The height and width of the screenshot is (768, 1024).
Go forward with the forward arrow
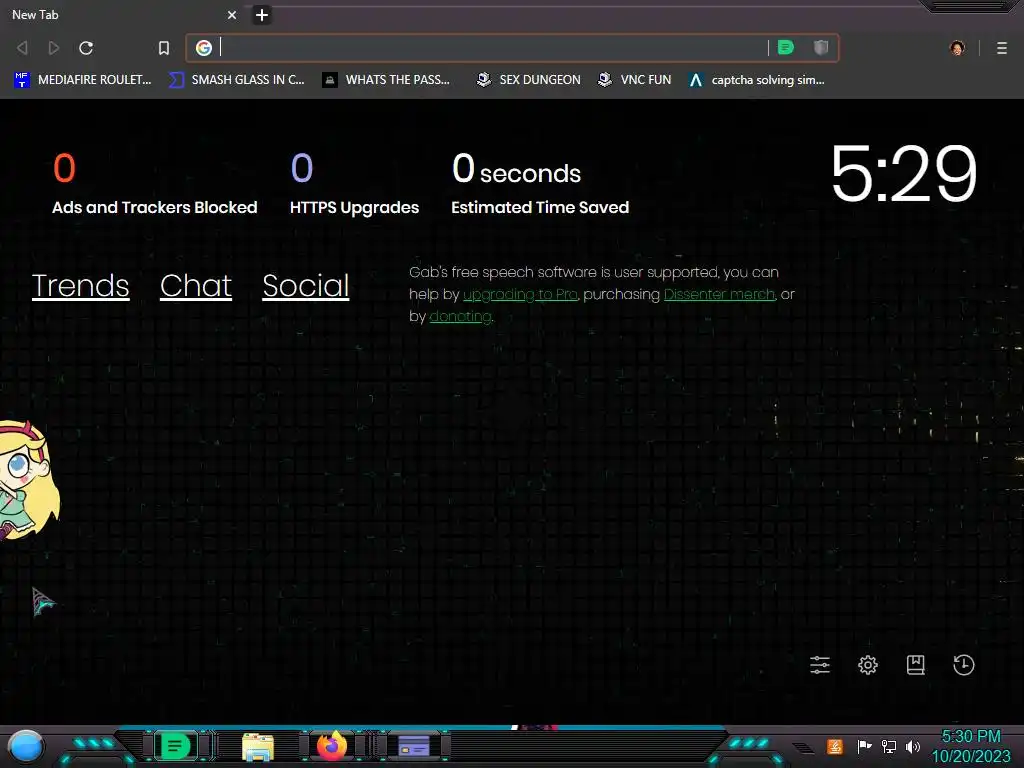tap(54, 48)
